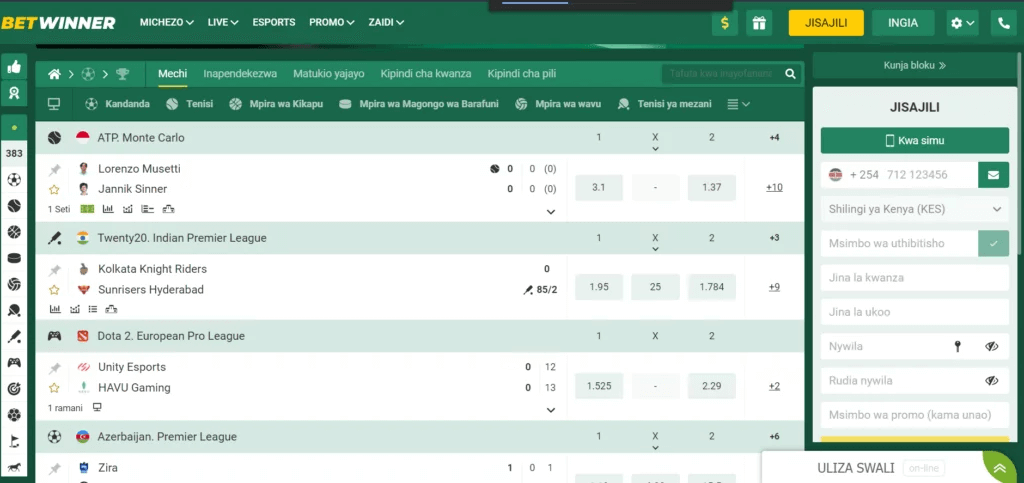
Task: Switch to the Matukio yajayo tab
Action: coord(328,74)
